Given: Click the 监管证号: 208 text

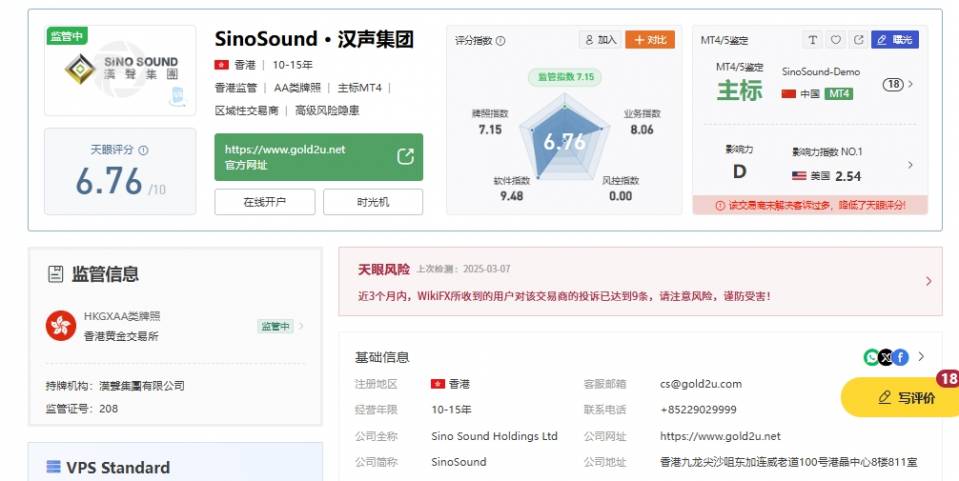Looking at the screenshot, I should point(82,409).
